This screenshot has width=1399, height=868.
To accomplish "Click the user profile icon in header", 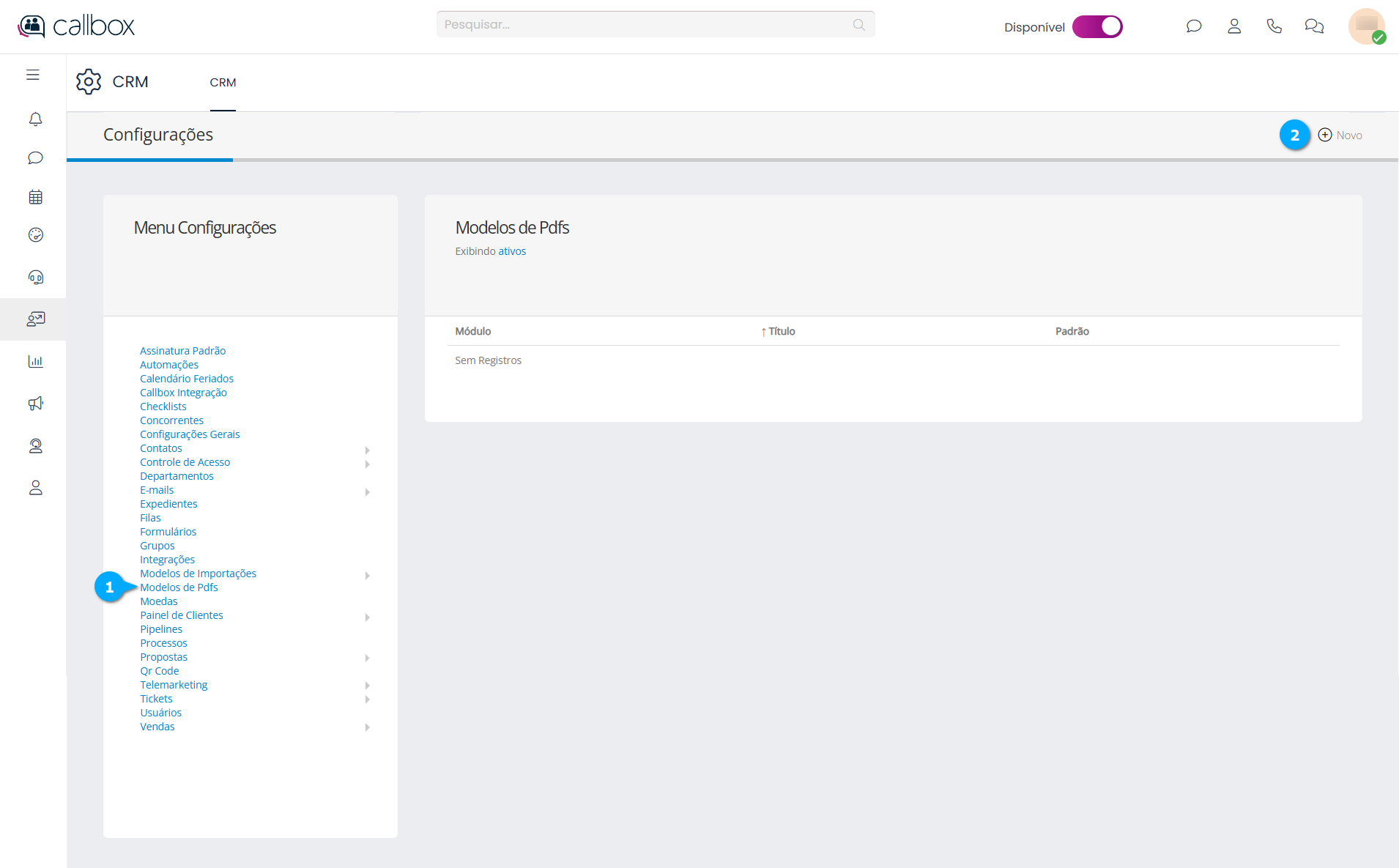I will click(x=1234, y=26).
